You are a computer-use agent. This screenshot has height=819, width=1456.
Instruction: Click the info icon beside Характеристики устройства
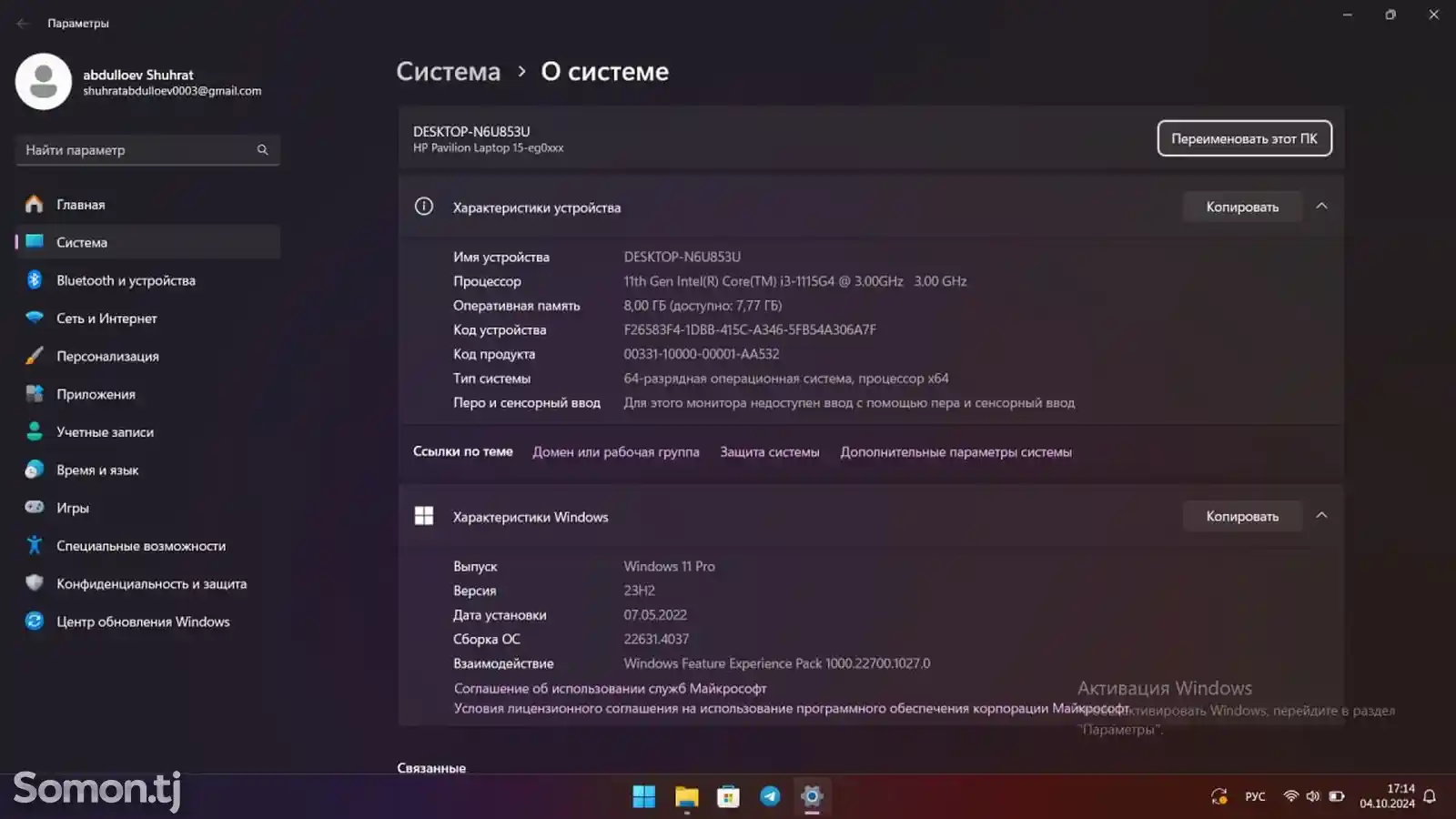click(424, 207)
